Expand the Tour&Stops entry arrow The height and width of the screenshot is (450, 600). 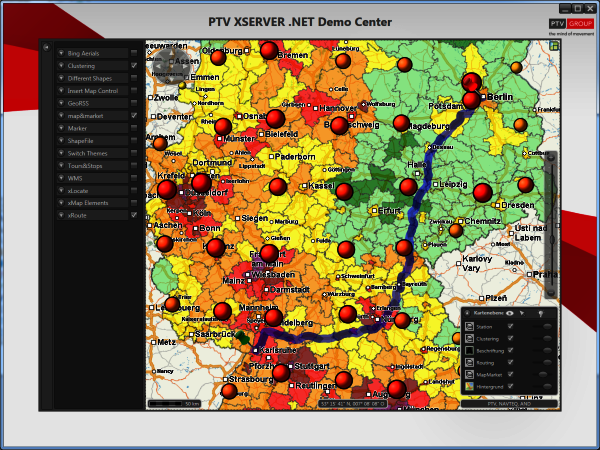61,165
